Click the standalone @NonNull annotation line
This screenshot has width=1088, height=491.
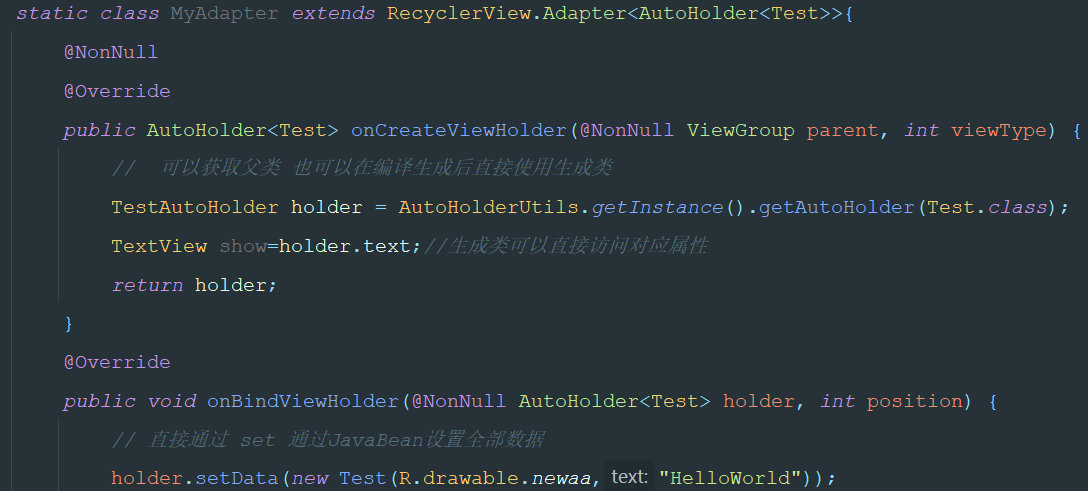pos(111,52)
